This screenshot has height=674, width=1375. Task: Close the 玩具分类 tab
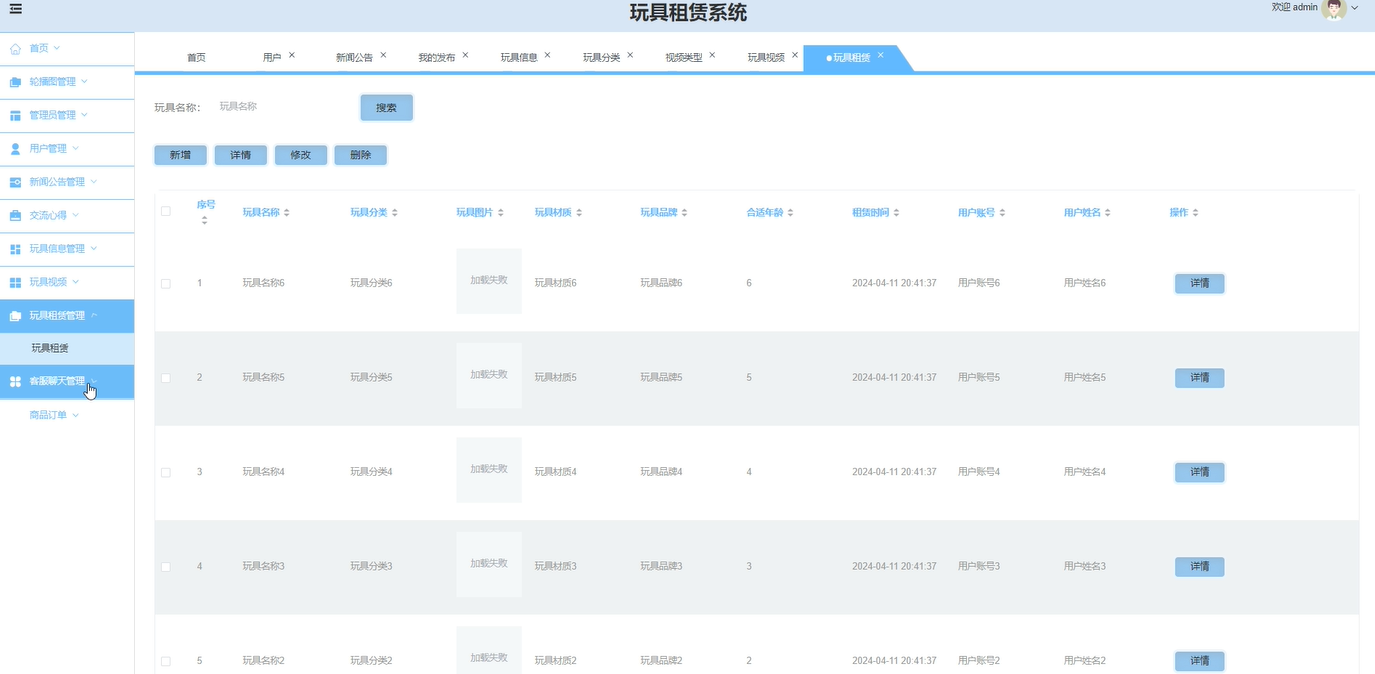tap(630, 55)
